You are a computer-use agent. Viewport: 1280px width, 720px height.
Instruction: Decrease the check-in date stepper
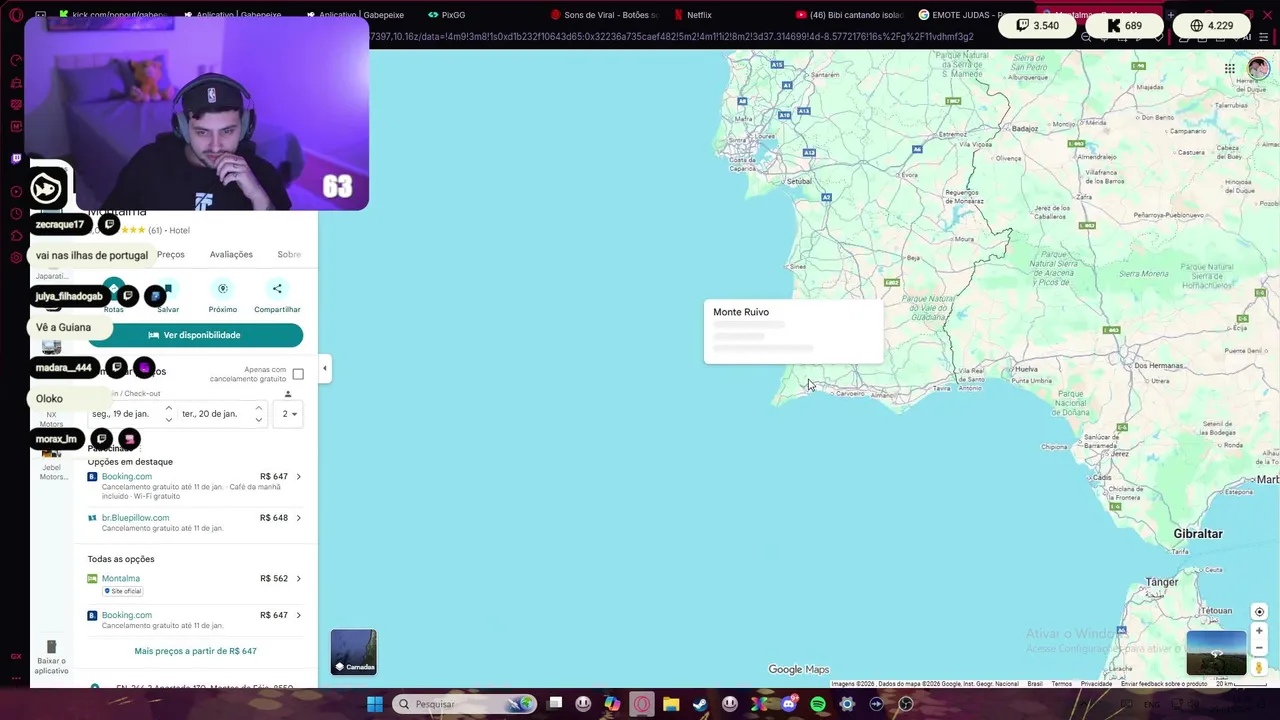168,420
